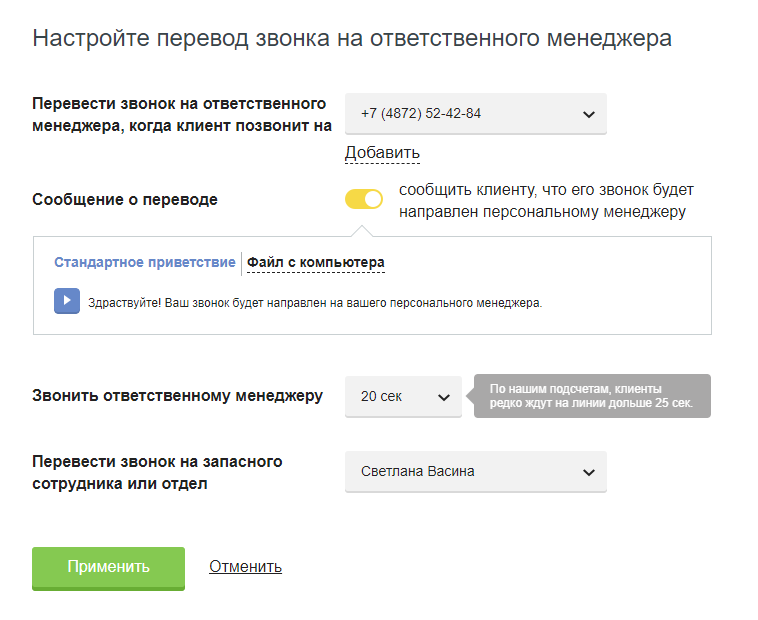Click the chevron arrow beside 20 сек
Viewport: 758px width, 620px height.
pyautogui.click(x=444, y=397)
